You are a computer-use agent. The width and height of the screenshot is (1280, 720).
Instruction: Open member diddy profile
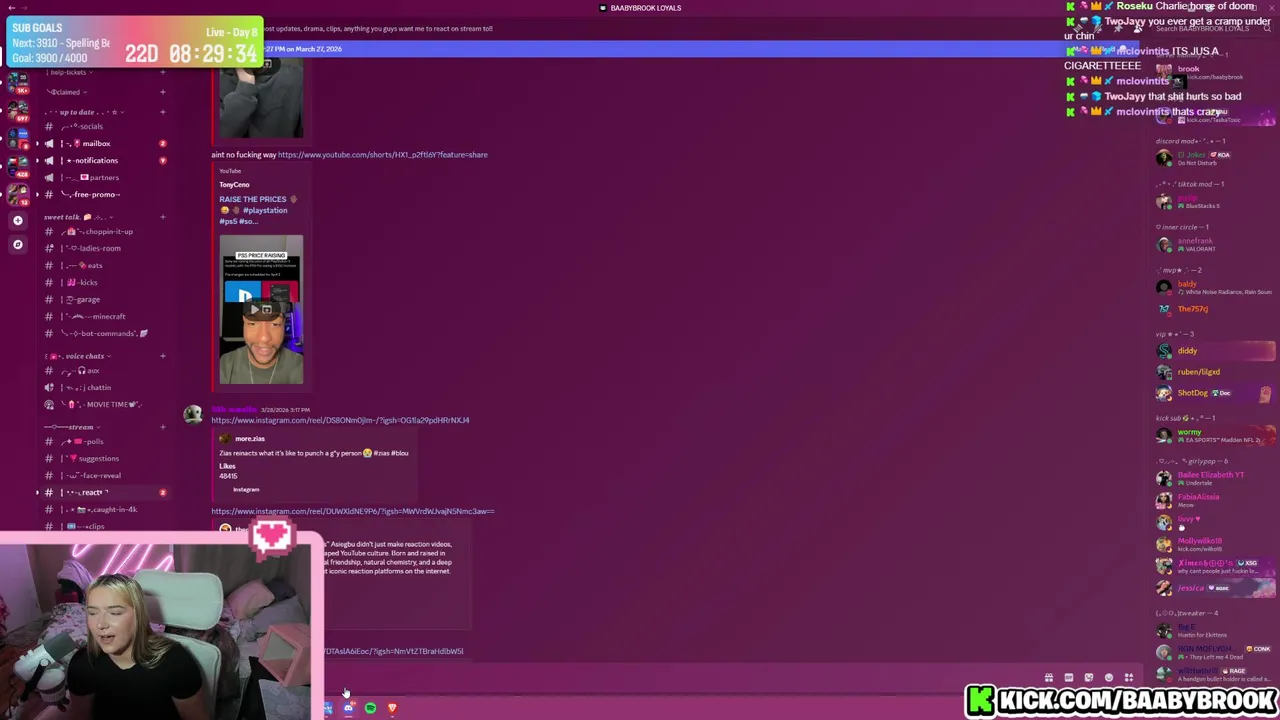[1215, 351]
